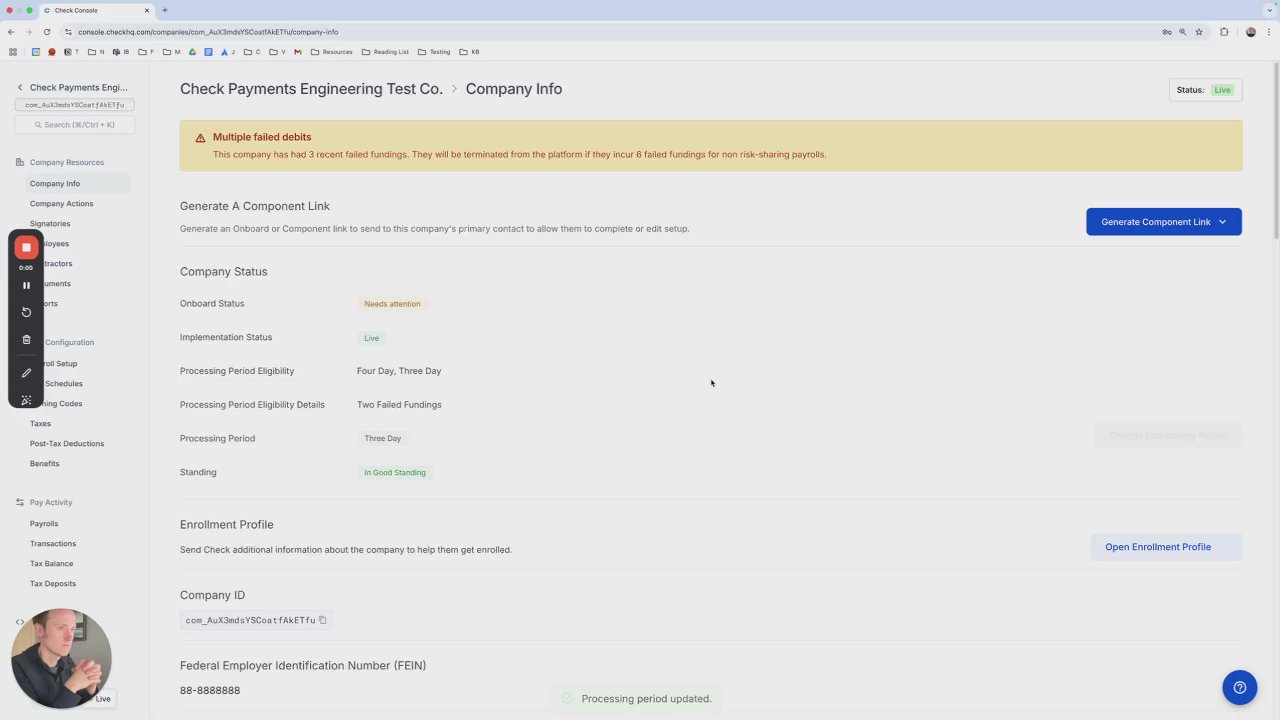Open password manager key icon
Screen dimensions: 1280x720
(x=1167, y=32)
